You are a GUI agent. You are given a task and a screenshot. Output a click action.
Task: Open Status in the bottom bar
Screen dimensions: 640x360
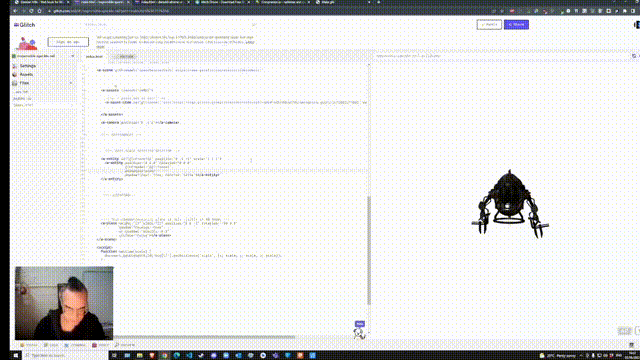click(29, 345)
